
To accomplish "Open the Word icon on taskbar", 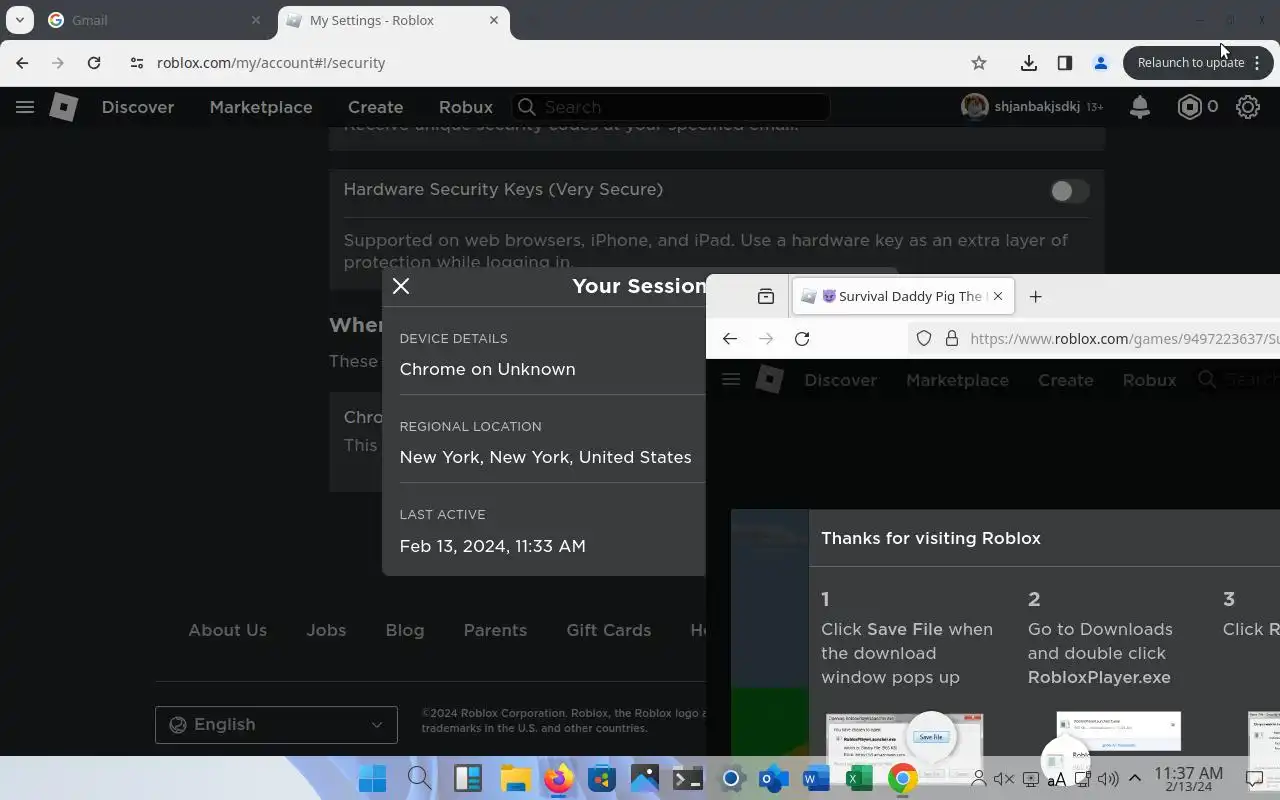I will point(815,778).
